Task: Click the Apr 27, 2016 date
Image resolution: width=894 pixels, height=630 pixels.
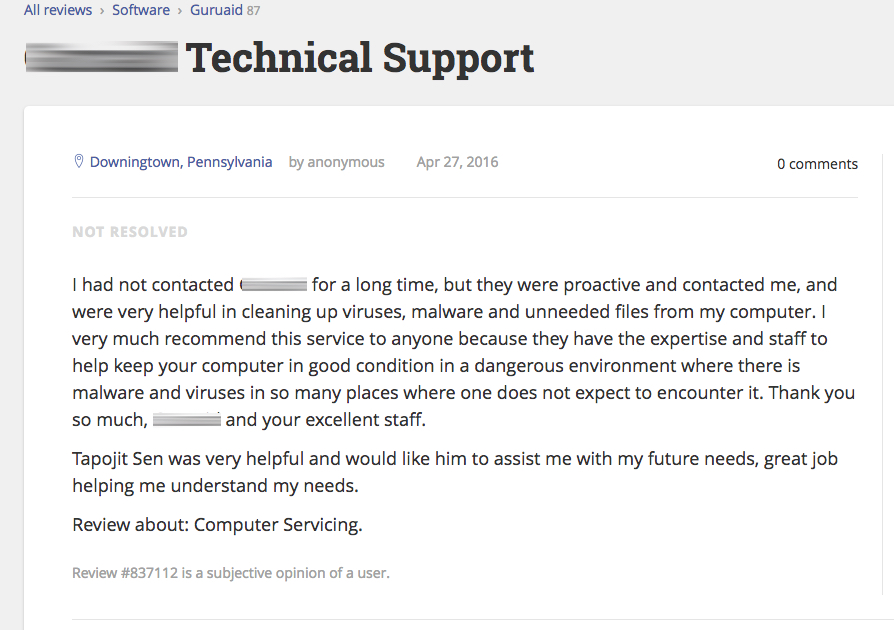Action: click(457, 162)
